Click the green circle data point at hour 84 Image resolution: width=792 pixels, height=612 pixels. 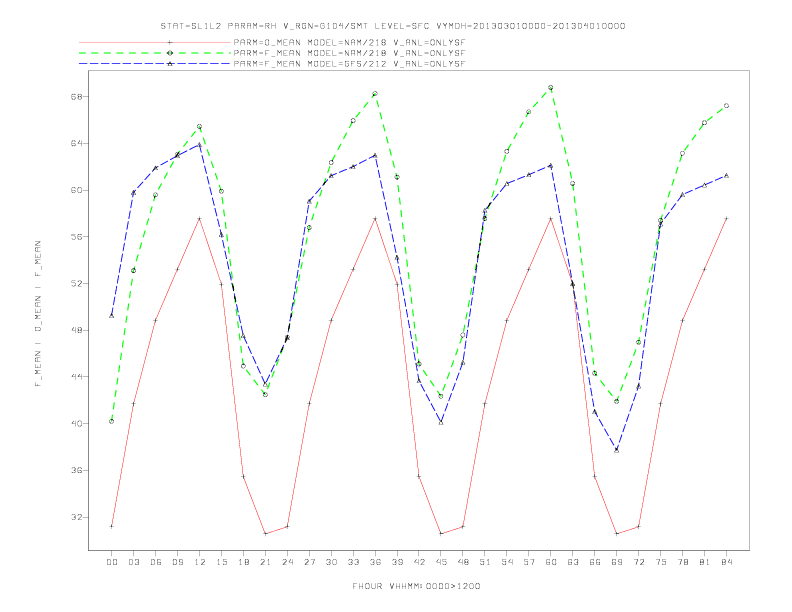726,106
